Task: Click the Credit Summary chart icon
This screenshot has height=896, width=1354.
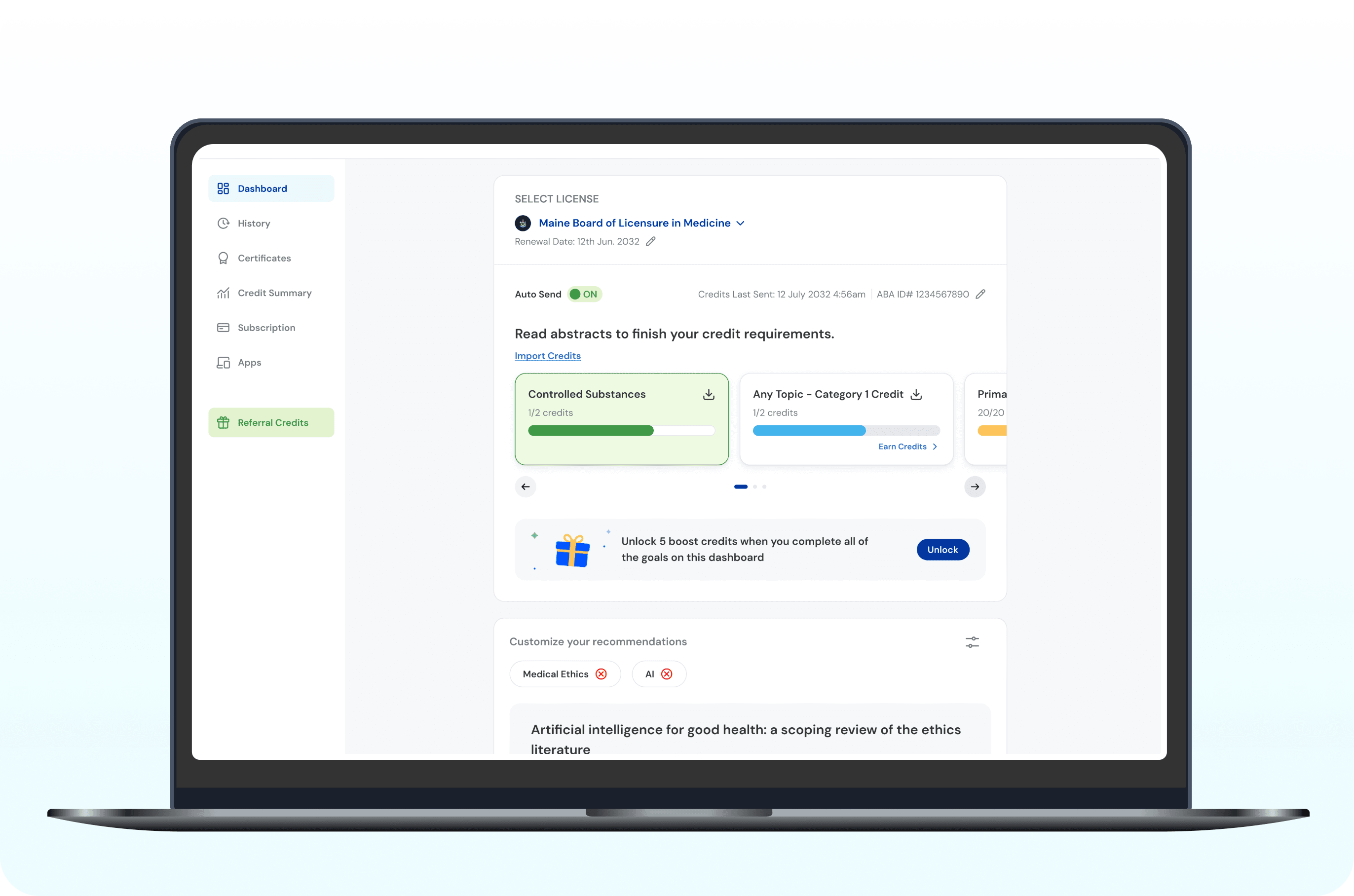Action: pos(224,293)
